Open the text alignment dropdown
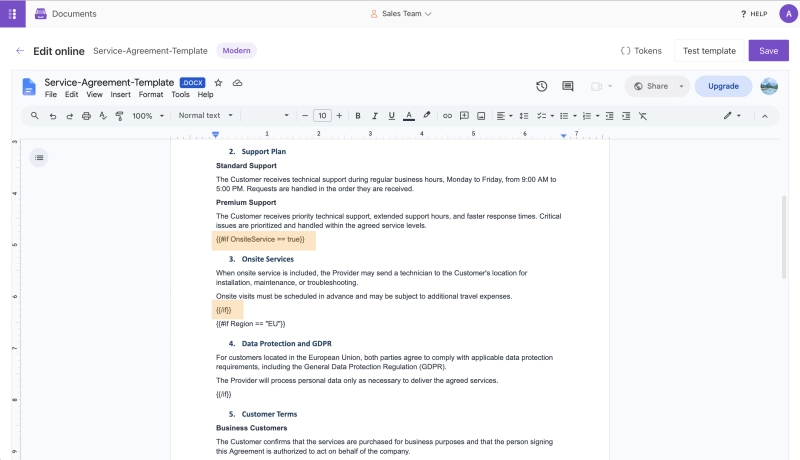This screenshot has height=460, width=800. [x=504, y=116]
